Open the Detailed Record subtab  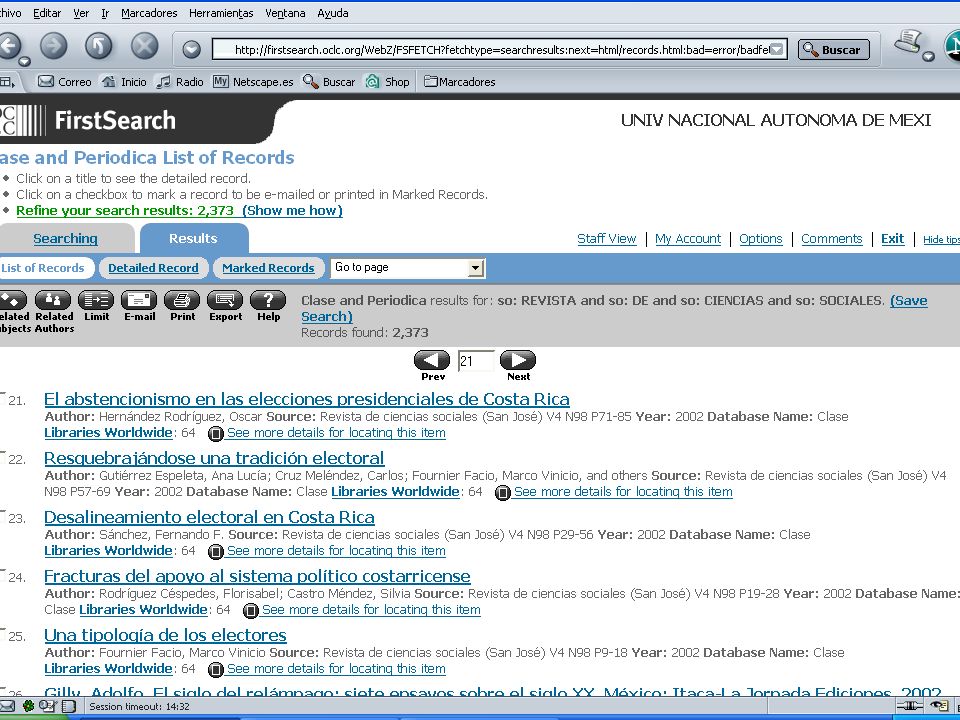click(x=153, y=268)
